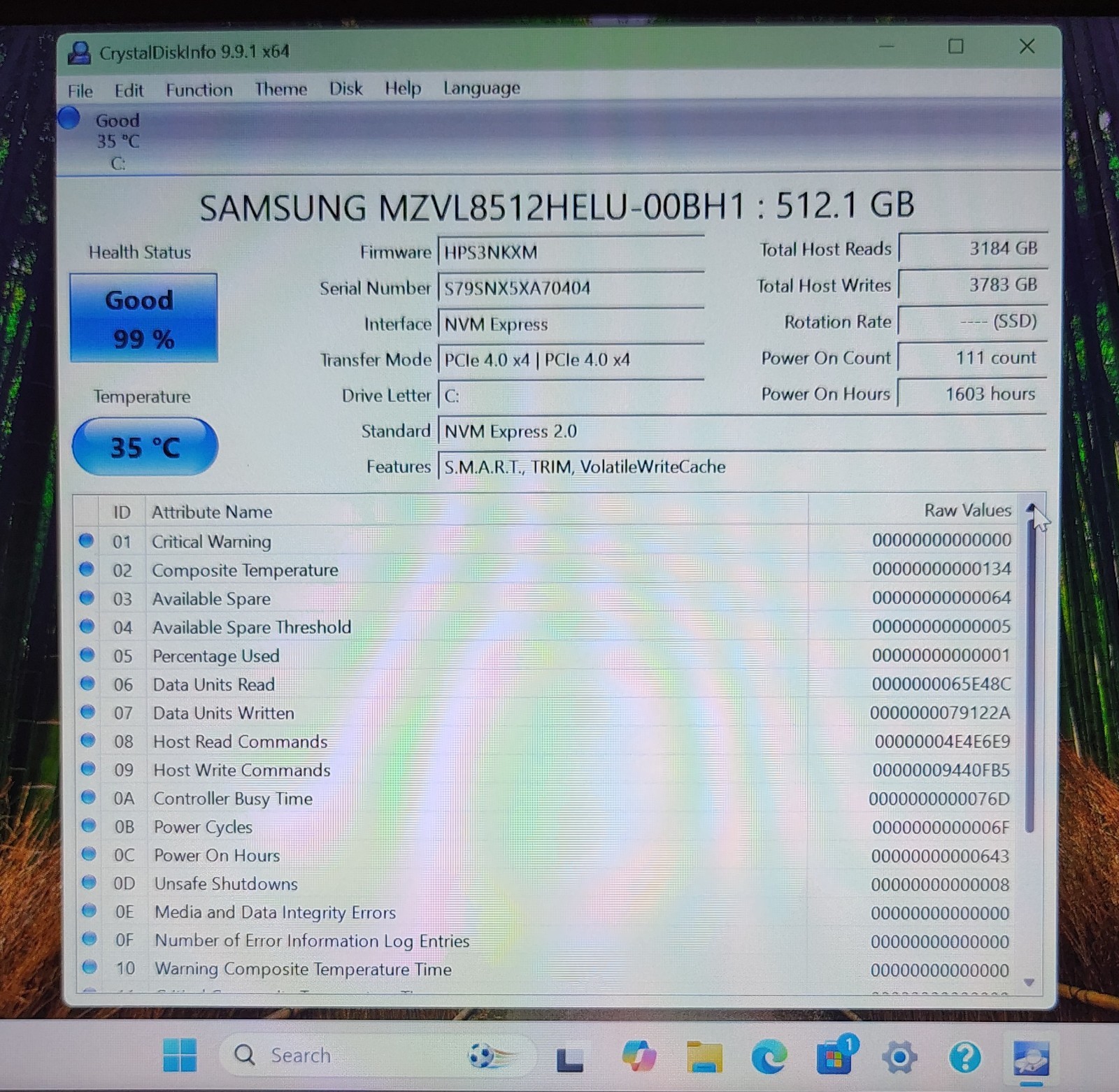Open the Windows Start menu
Screen dimensions: 1119x1092
180,1055
